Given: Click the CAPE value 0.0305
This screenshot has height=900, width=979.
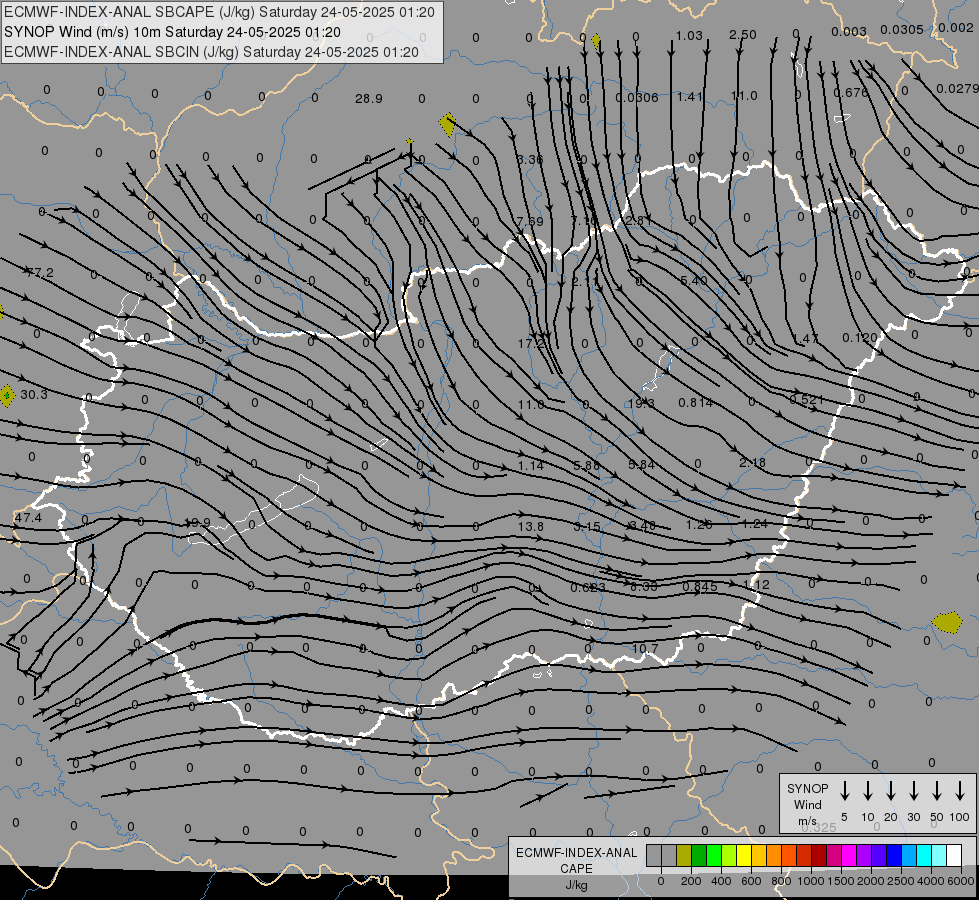Looking at the screenshot, I should coord(902,29).
